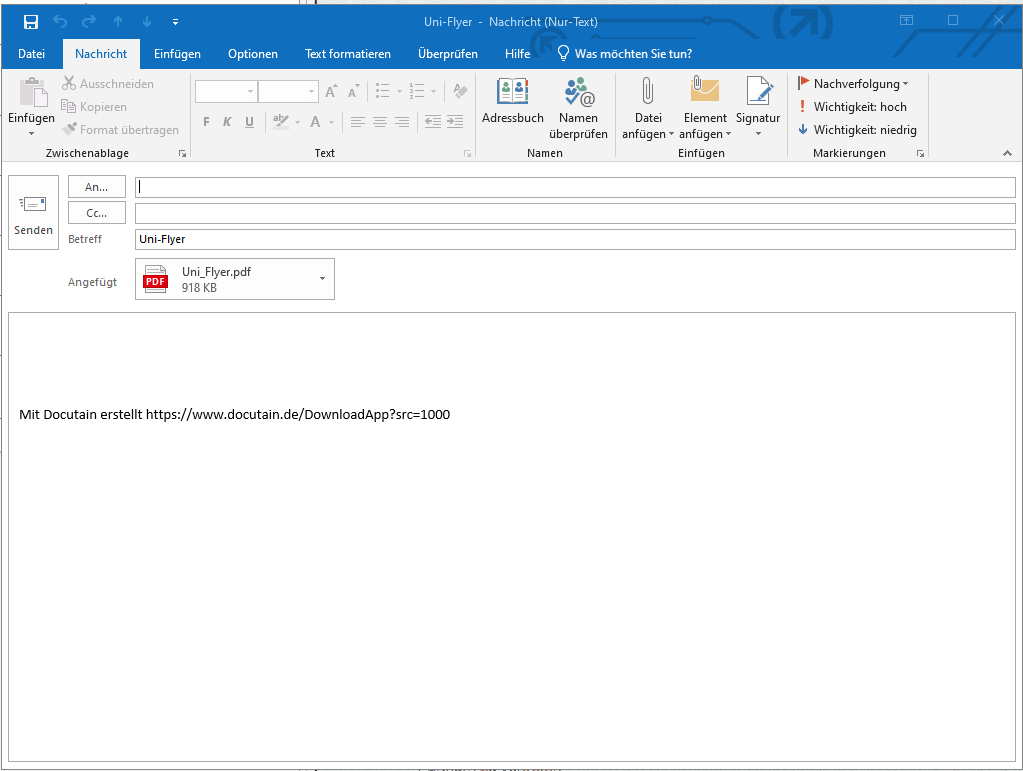Open the Markierungen dialog launcher arrow
Viewport: 1023px width, 771px height.
pyautogui.click(x=919, y=153)
